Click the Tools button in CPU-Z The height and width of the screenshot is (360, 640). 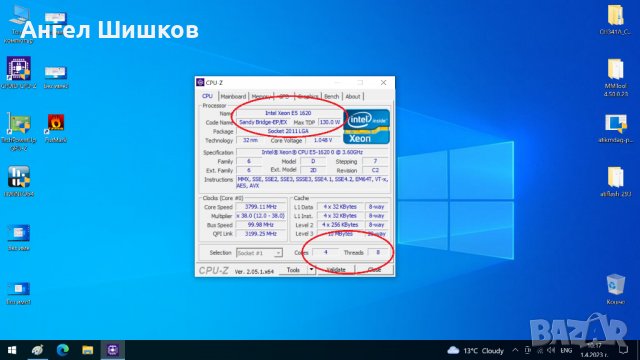(x=293, y=270)
